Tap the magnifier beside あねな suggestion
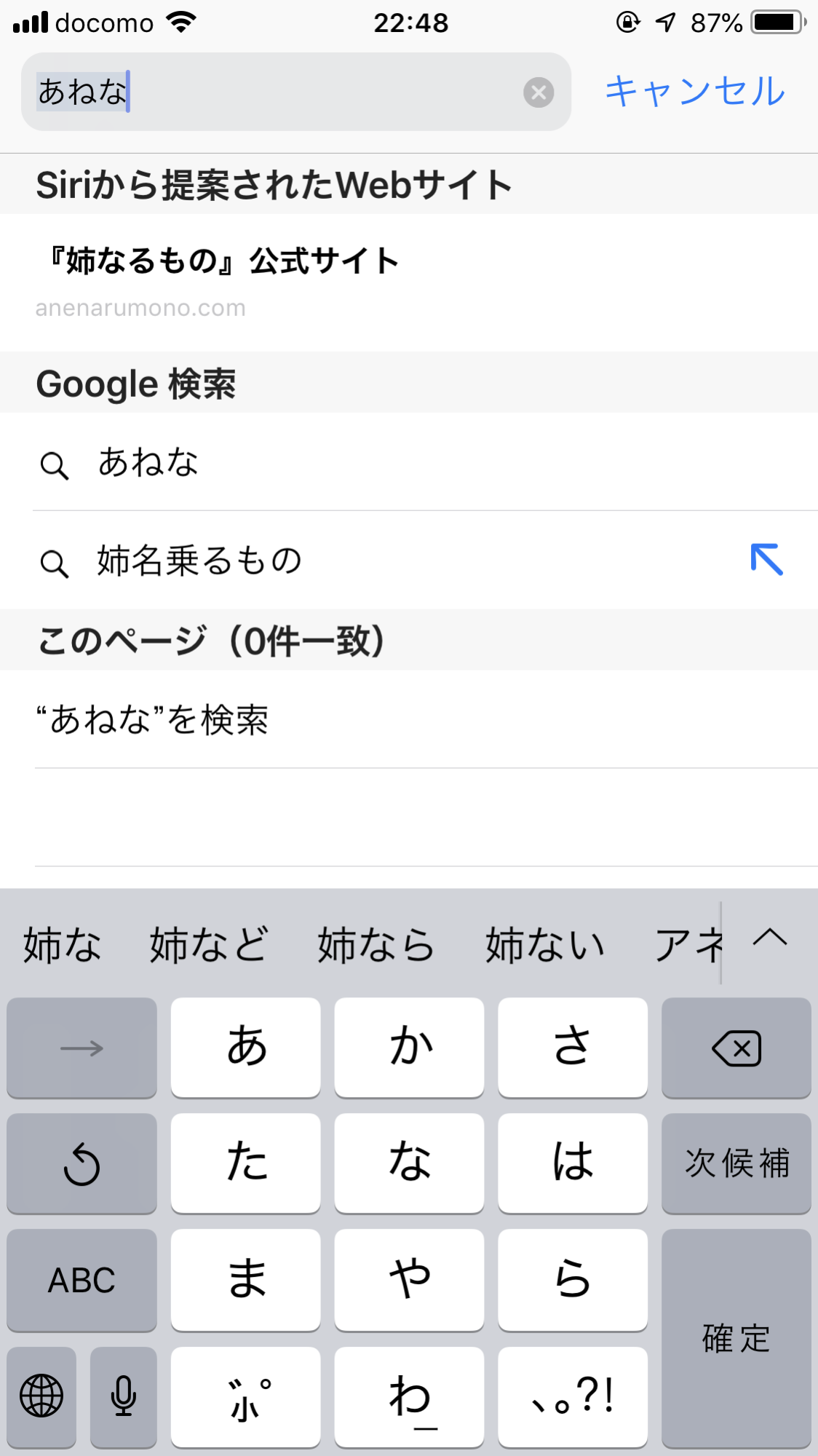 [x=55, y=464]
